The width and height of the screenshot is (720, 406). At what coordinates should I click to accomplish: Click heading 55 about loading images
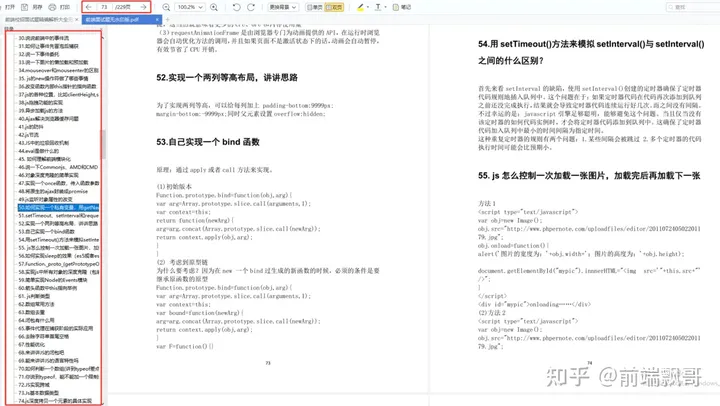(589, 175)
